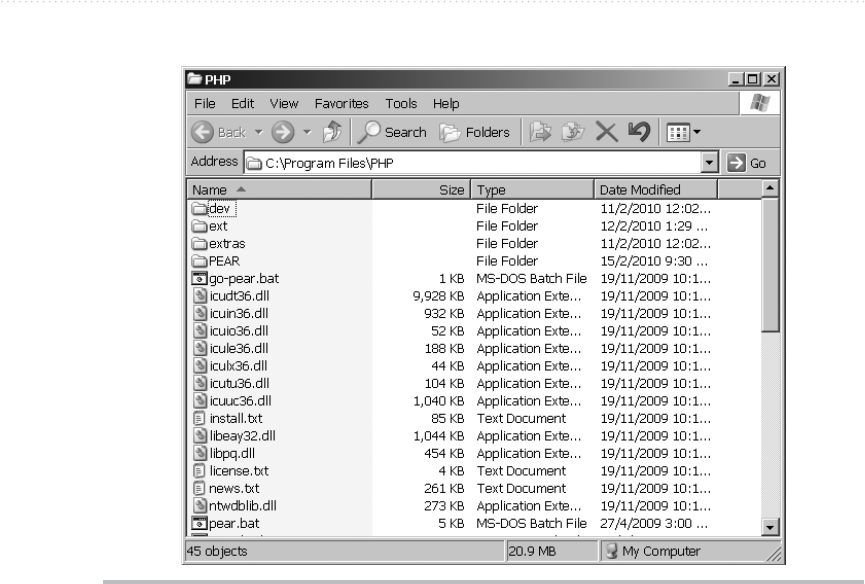Select the libpq.dll file name
This screenshot has height=584, width=865.
[x=232, y=453]
